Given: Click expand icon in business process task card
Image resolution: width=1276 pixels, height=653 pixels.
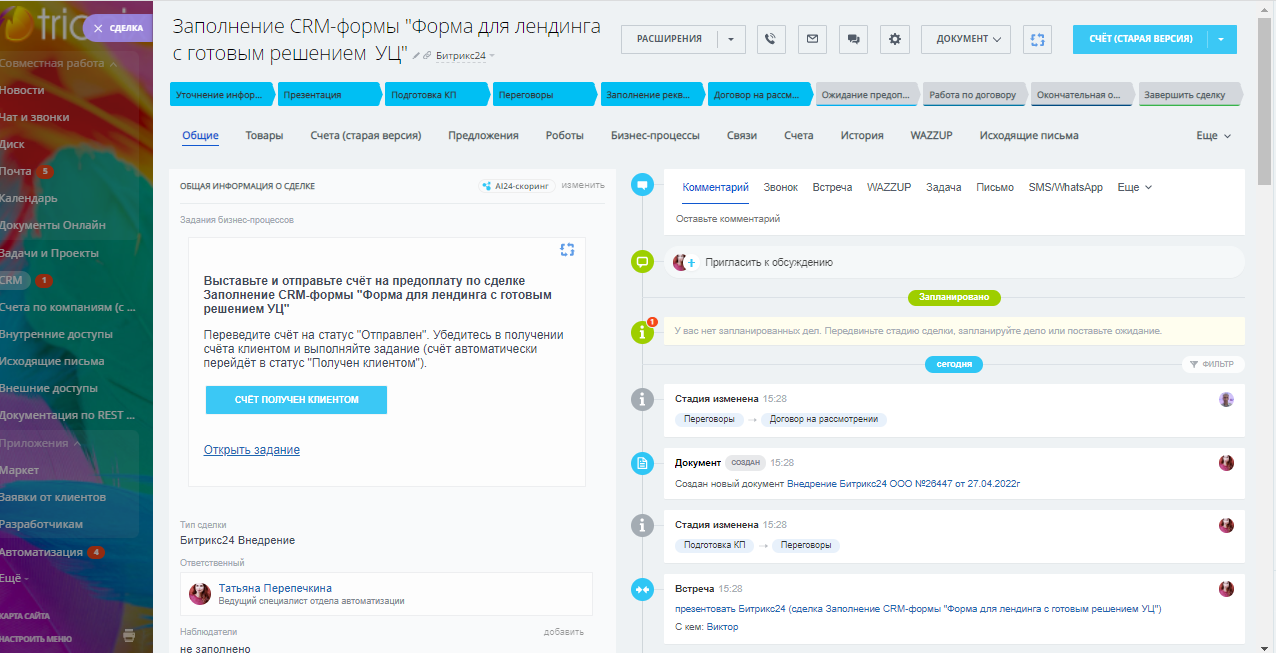Looking at the screenshot, I should pos(567,250).
